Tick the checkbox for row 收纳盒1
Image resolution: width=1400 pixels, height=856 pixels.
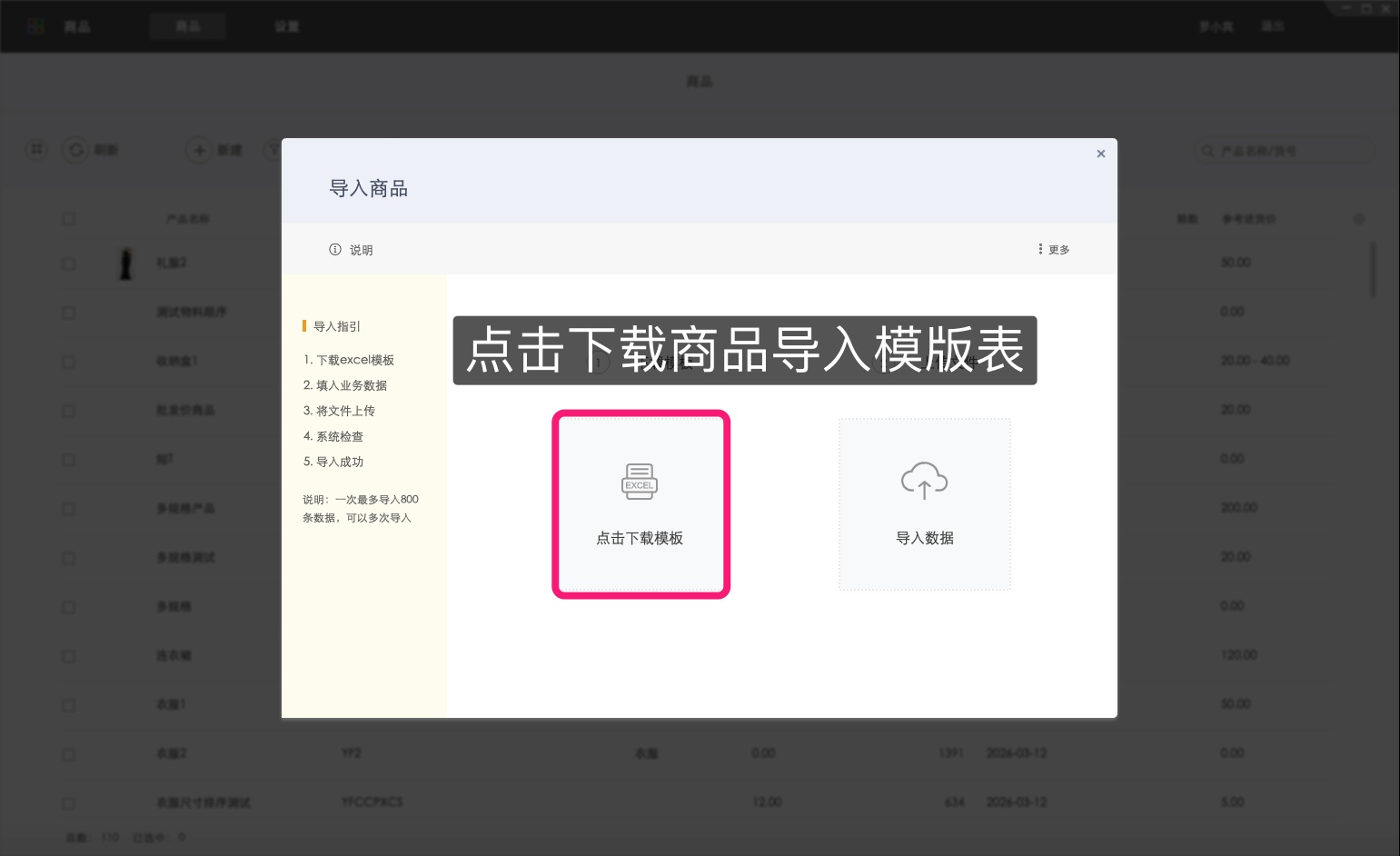pos(69,362)
